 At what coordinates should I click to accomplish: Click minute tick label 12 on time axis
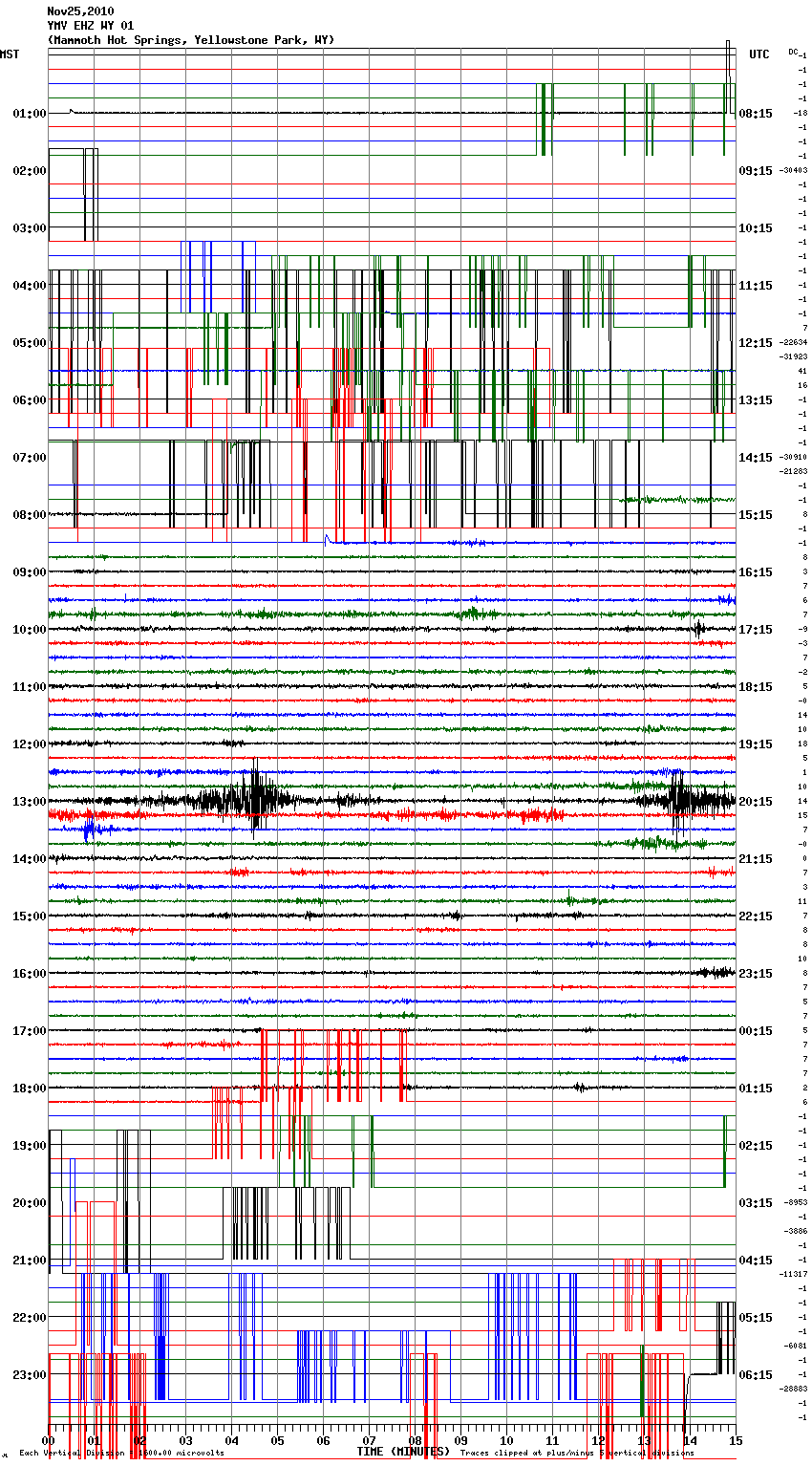click(598, 1440)
